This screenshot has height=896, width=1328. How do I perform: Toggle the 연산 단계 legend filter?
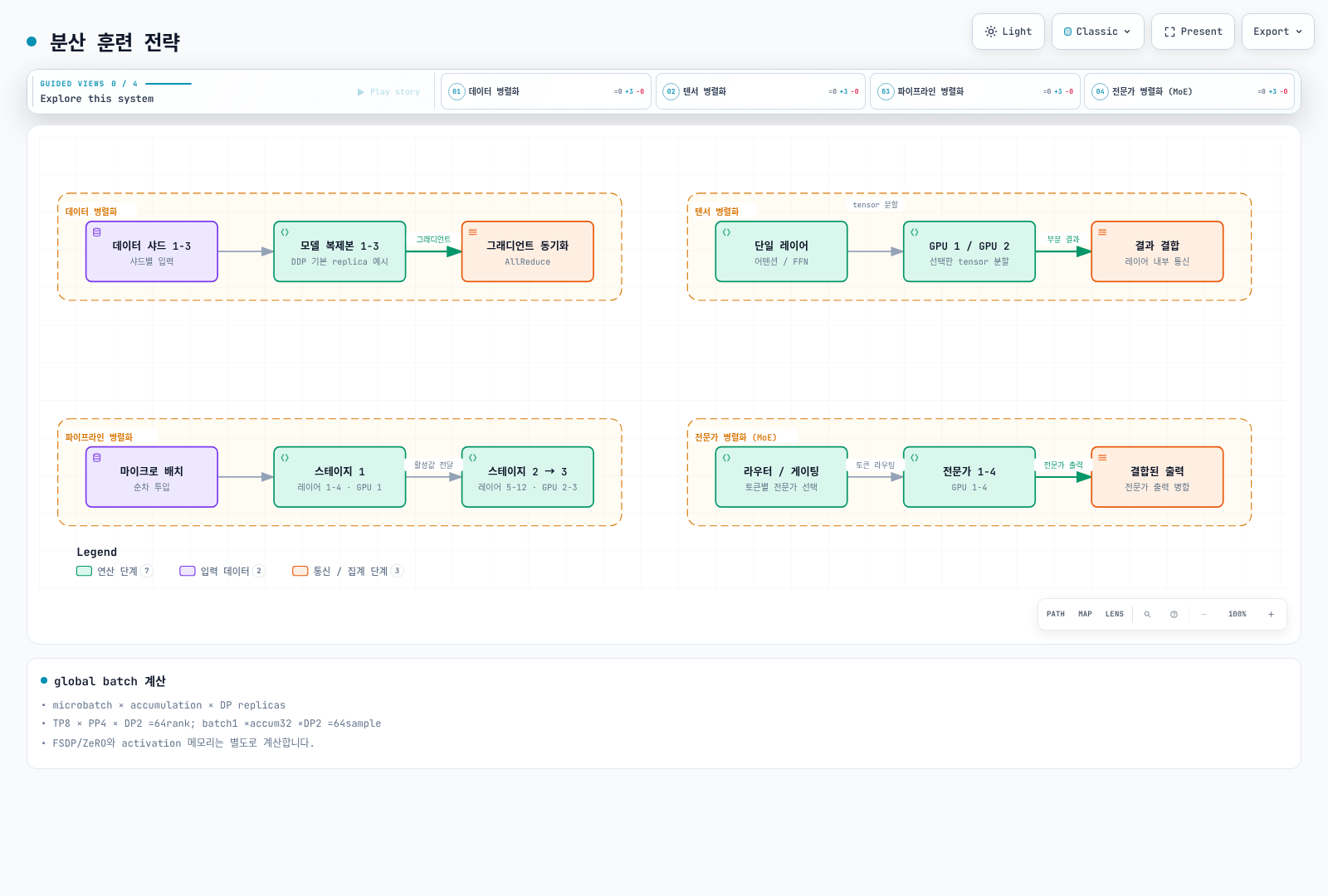coord(115,571)
